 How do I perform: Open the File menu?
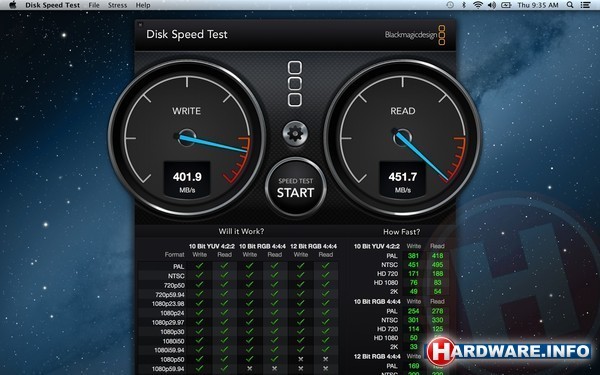(94, 5)
